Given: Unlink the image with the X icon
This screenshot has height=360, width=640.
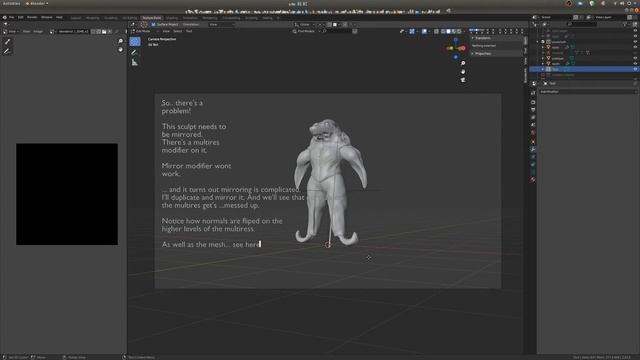Looking at the screenshot, I should tap(110, 31).
